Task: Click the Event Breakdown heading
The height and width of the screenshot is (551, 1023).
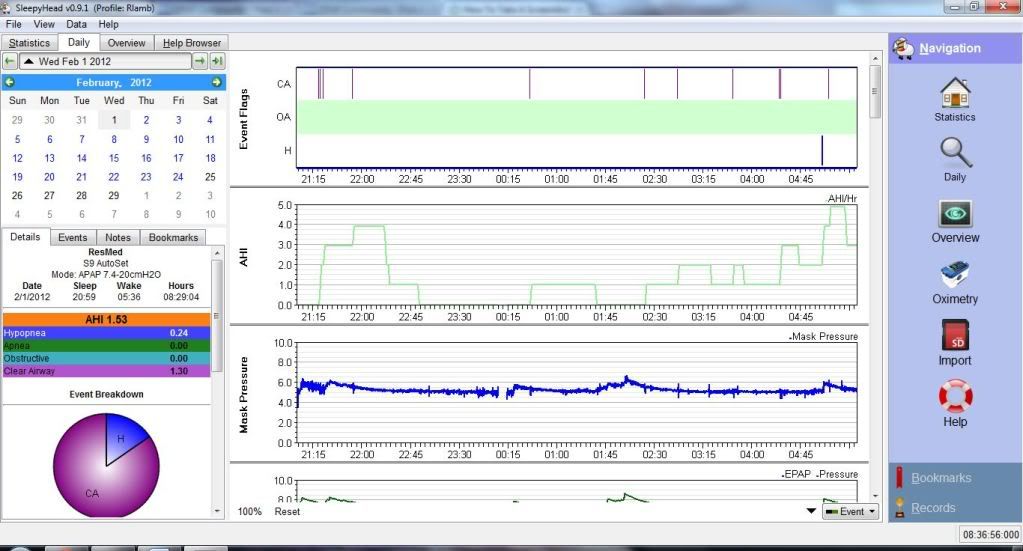Action: (x=106, y=395)
